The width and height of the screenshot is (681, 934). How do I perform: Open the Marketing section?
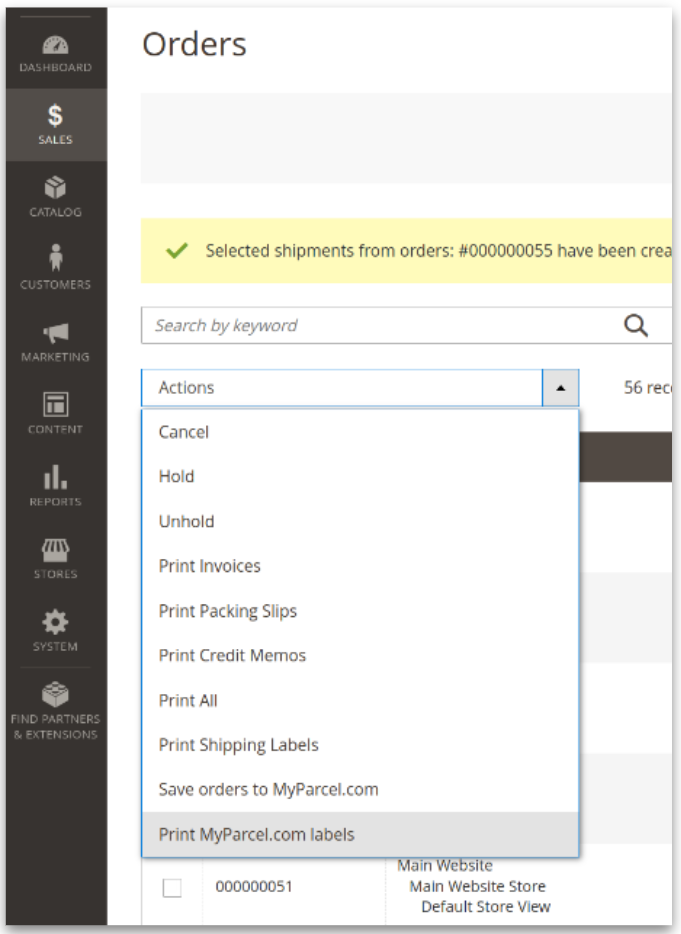point(55,342)
